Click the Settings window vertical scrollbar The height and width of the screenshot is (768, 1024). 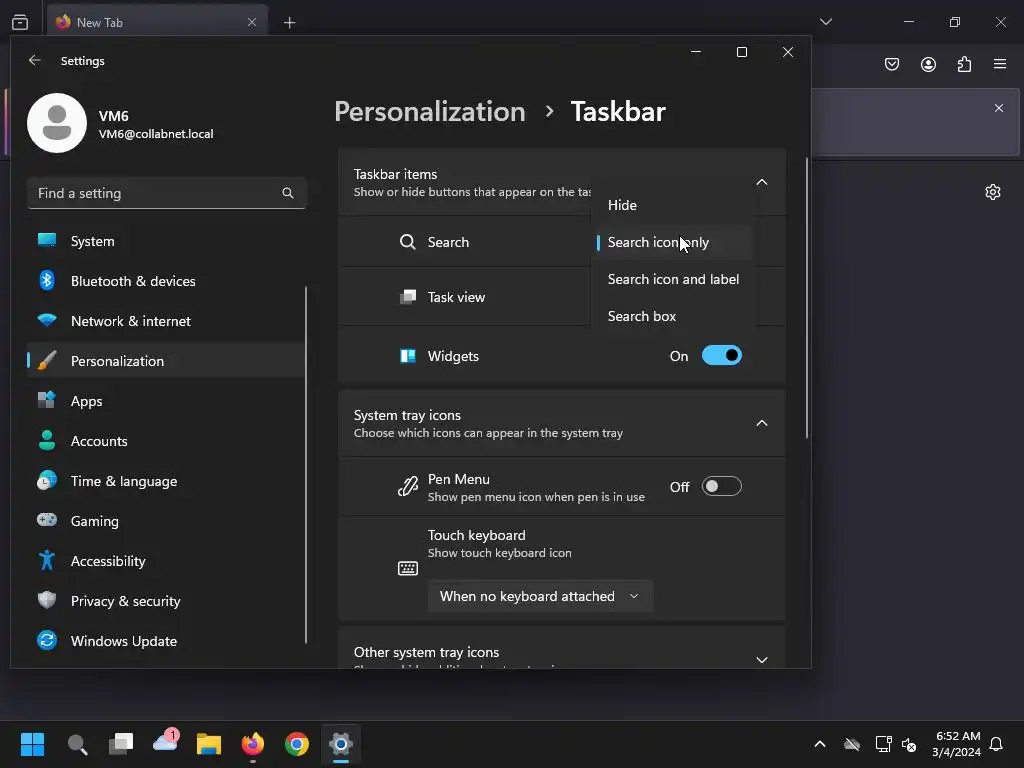(807, 298)
